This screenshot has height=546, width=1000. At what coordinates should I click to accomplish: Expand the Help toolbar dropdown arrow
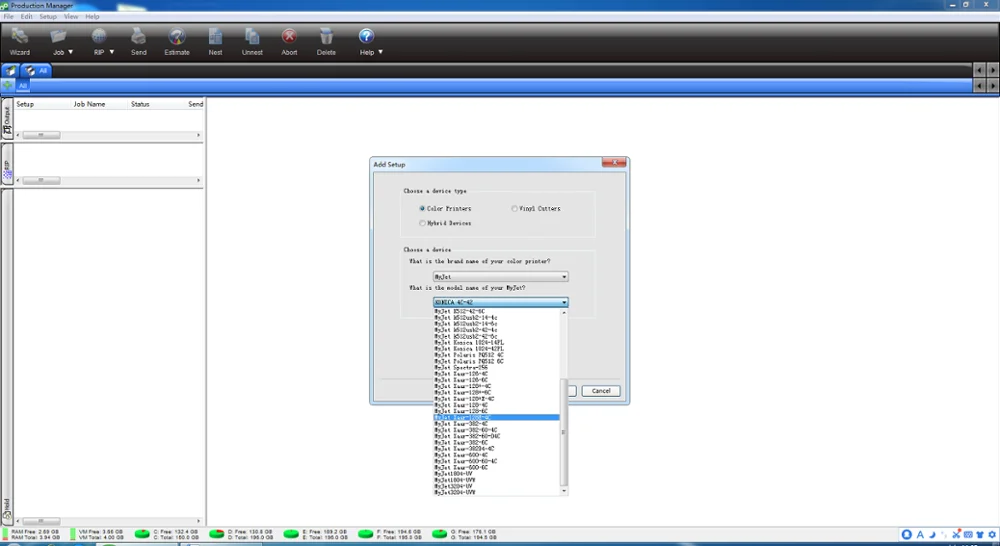[x=381, y=52]
